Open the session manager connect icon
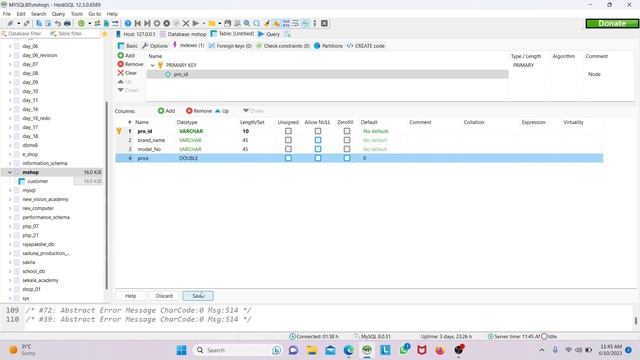Image resolution: width=640 pixels, height=360 pixels. 10,23
